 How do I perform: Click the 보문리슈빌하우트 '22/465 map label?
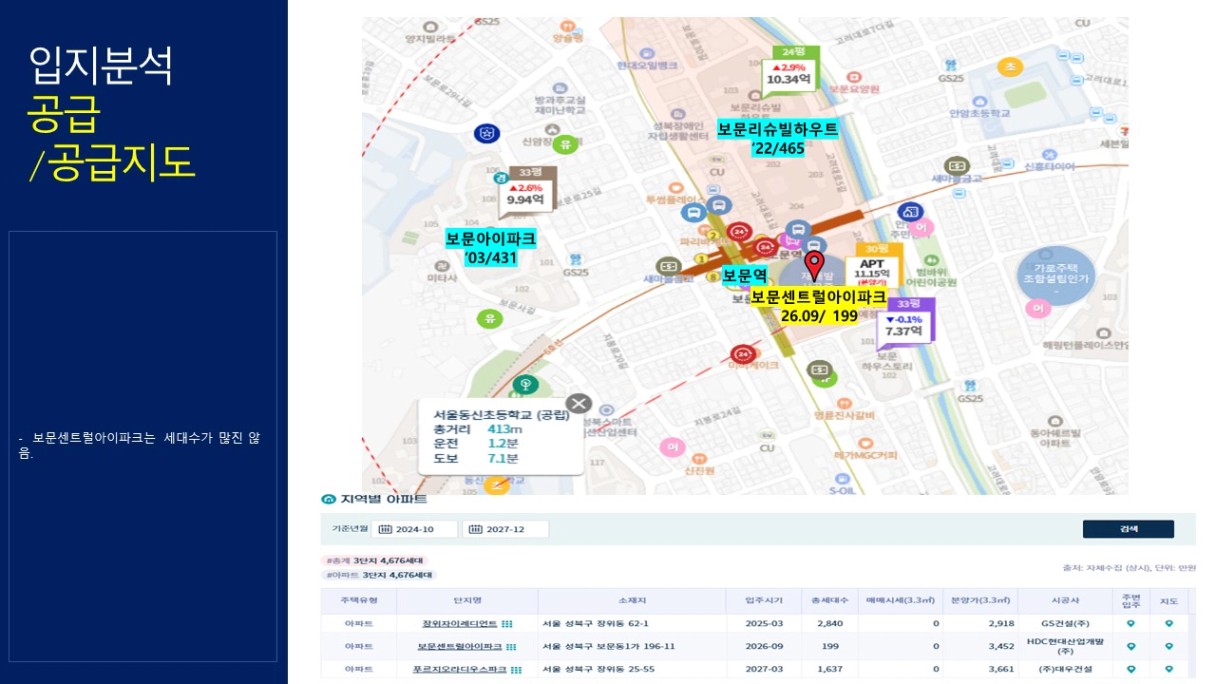coord(778,139)
